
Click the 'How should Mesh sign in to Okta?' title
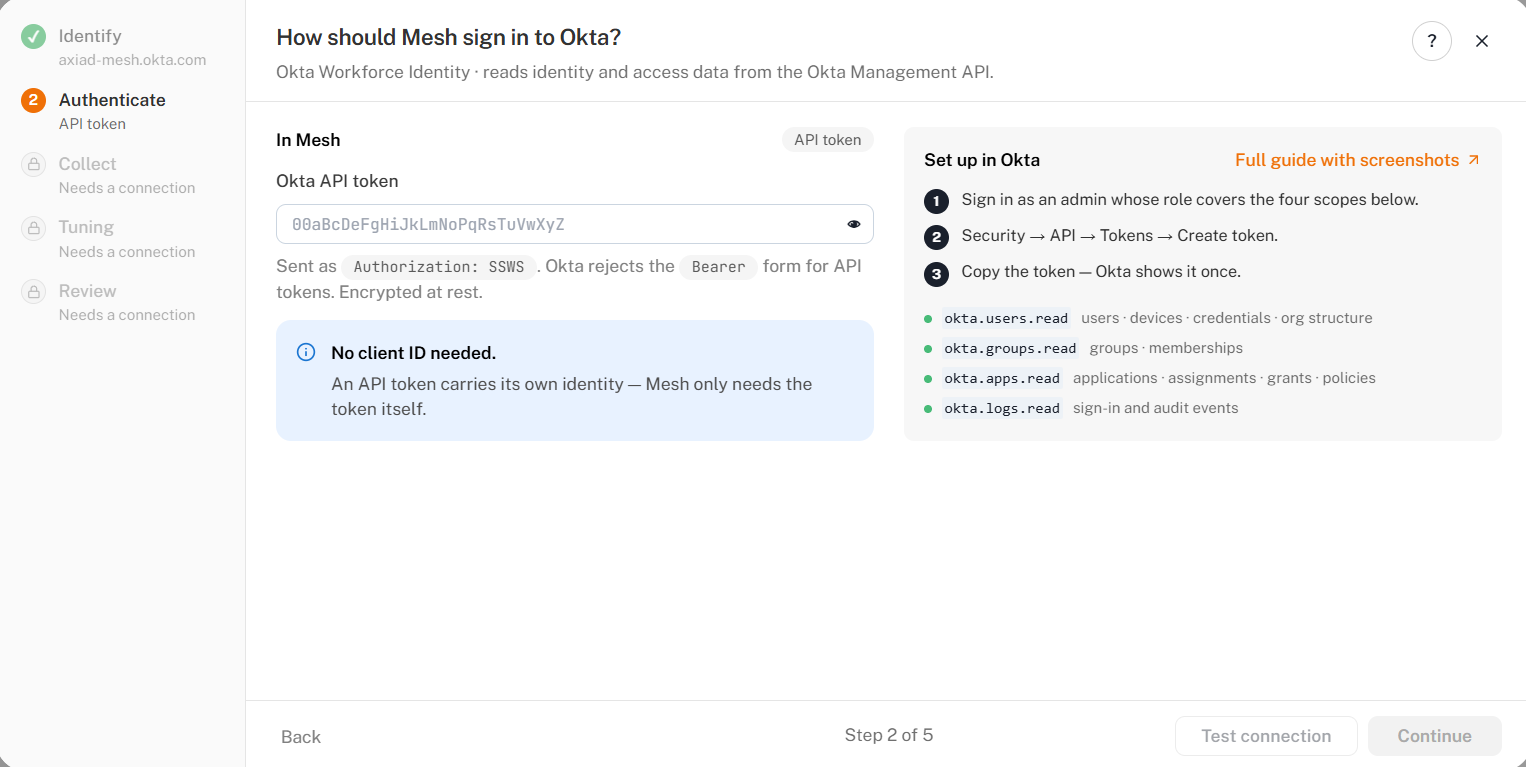(x=449, y=38)
